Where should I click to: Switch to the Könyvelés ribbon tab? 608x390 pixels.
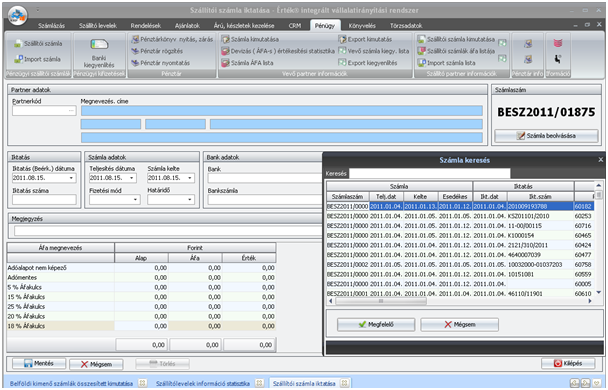click(x=362, y=26)
